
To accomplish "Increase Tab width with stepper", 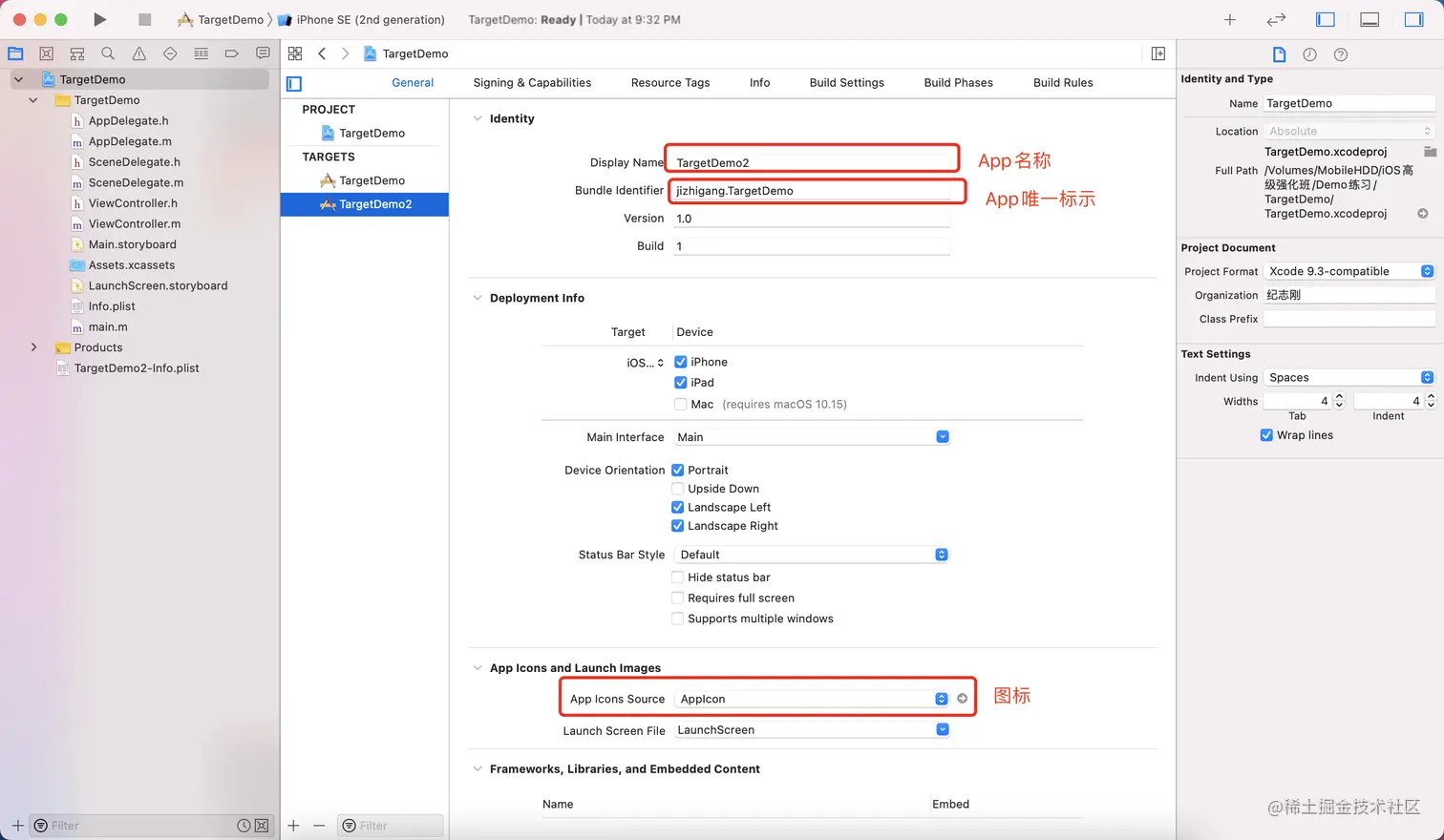I will 1339,397.
